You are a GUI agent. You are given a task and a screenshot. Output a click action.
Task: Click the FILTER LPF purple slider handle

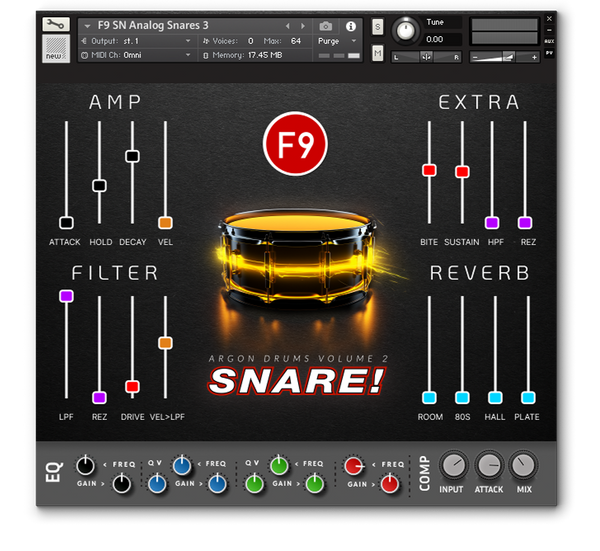tap(66, 296)
